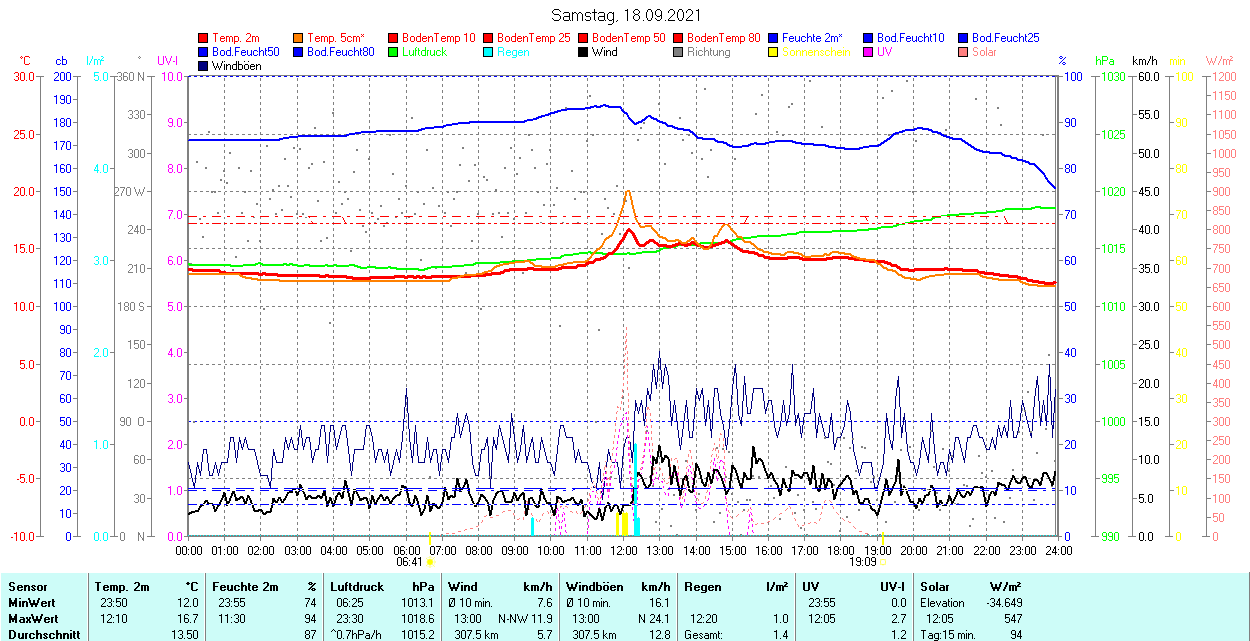Click the red Temp. 2m legend square

tap(204, 38)
